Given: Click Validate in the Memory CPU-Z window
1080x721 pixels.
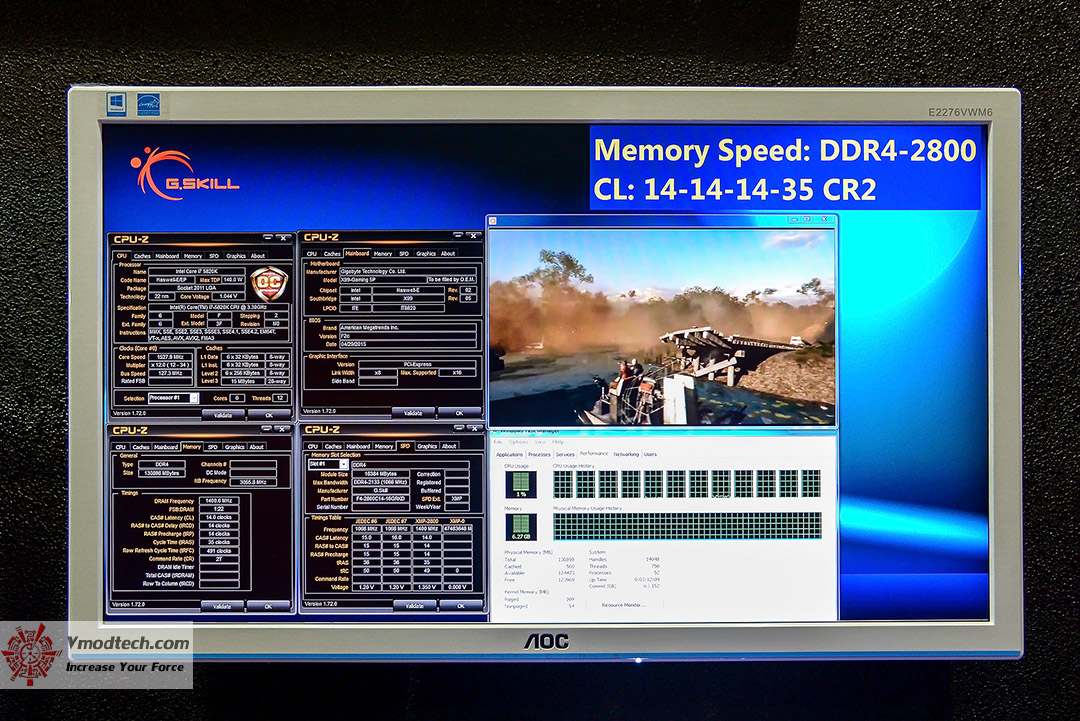Looking at the screenshot, I should [222, 607].
